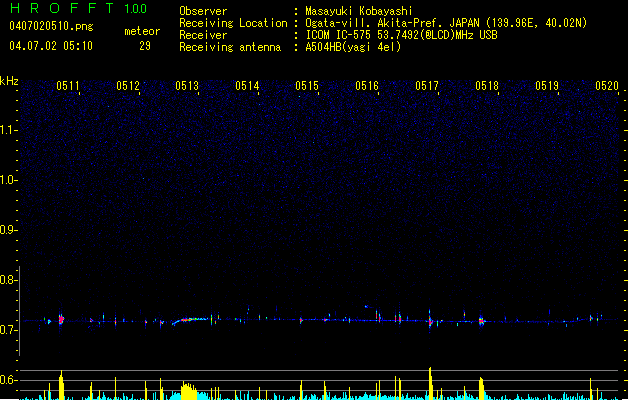Click the A504HB(yagi 4el) antenna text
The height and width of the screenshot is (400, 629).
(353, 47)
